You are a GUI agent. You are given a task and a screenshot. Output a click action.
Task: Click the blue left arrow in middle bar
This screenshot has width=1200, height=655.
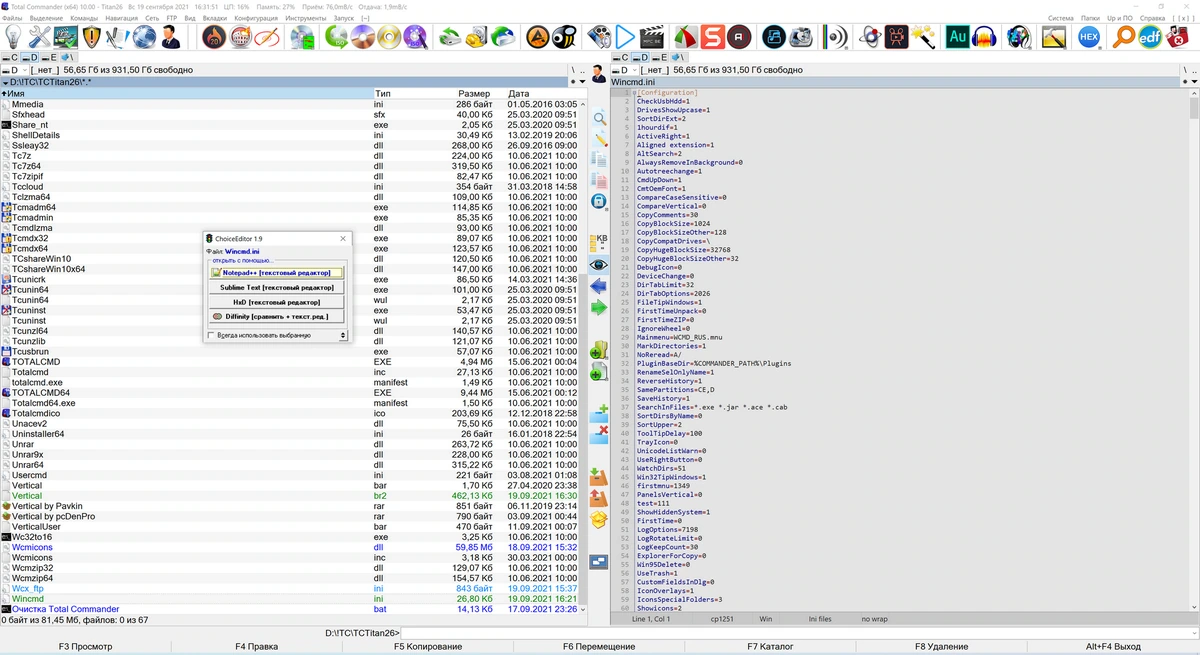coord(599,286)
